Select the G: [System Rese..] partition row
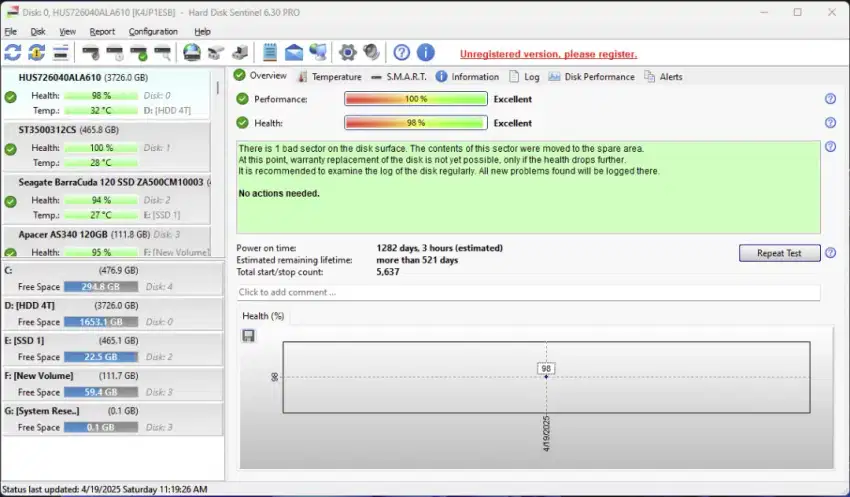Image resolution: width=850 pixels, height=497 pixels. tap(113, 419)
